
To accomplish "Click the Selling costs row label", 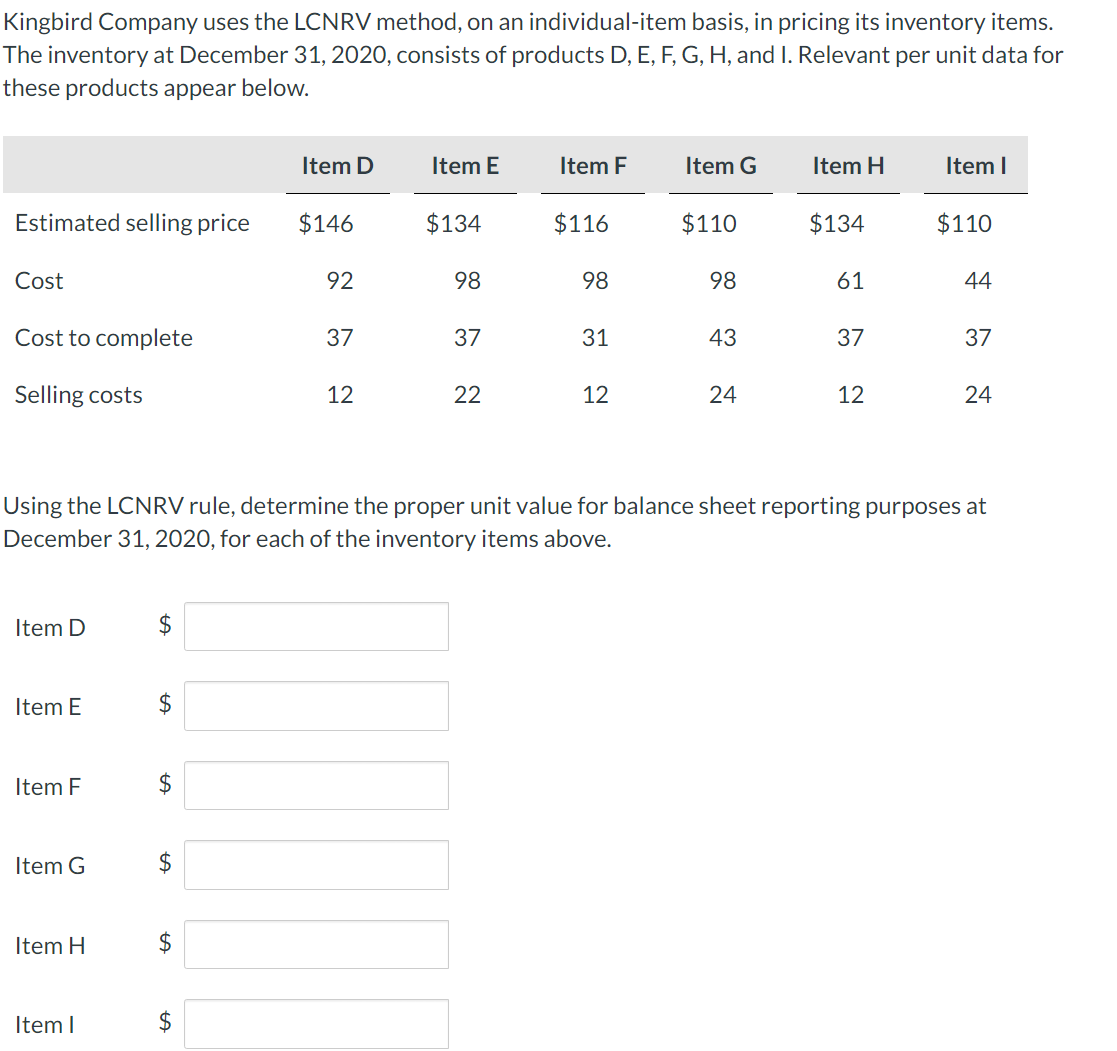I will [79, 395].
